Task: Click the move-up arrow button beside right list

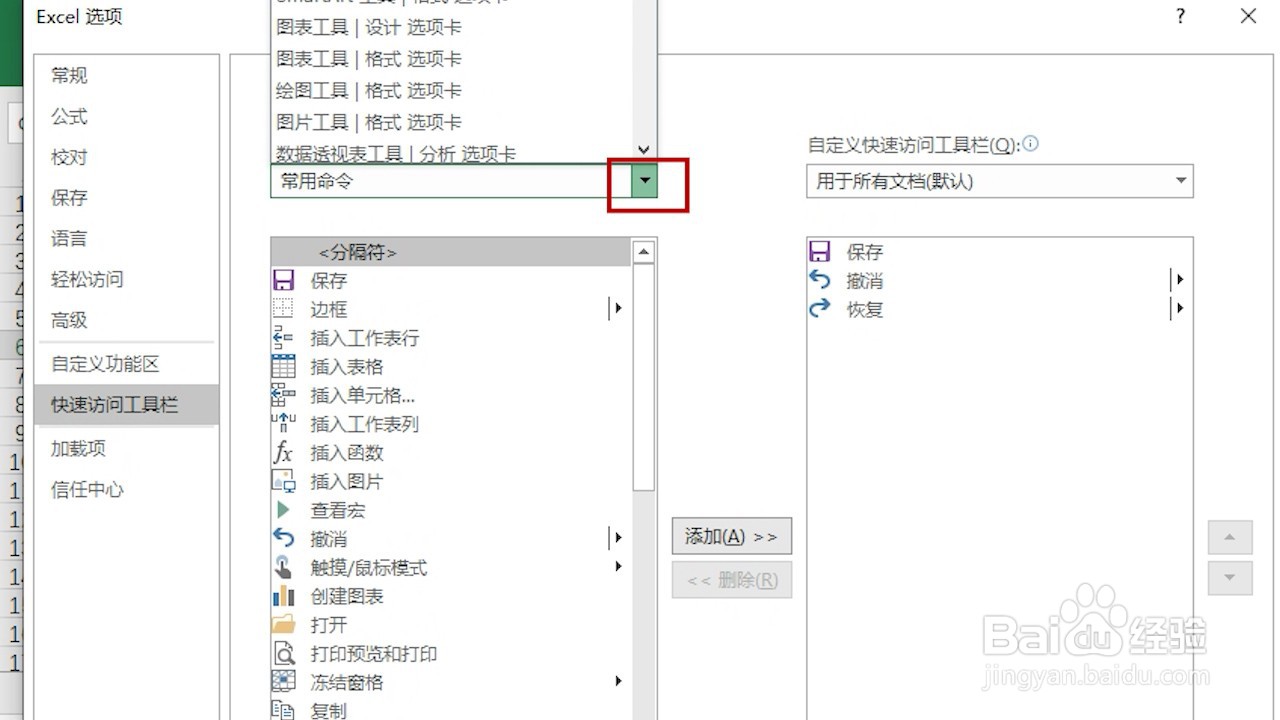Action: click(x=1230, y=537)
